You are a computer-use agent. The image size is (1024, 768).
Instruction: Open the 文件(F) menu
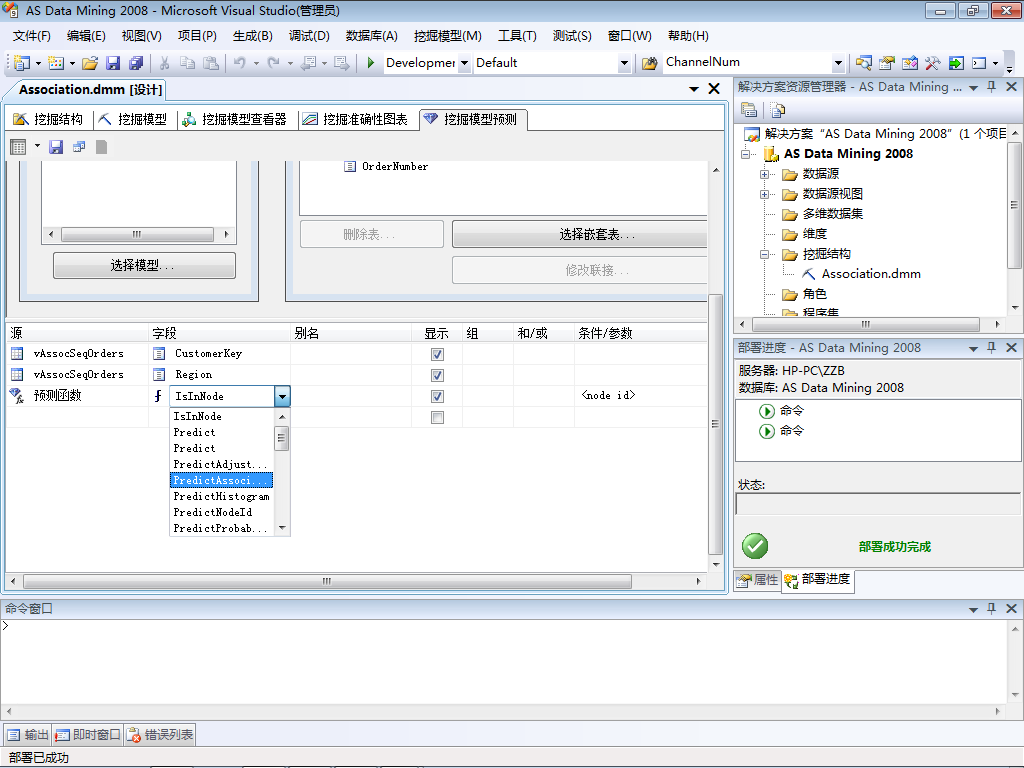[31, 36]
